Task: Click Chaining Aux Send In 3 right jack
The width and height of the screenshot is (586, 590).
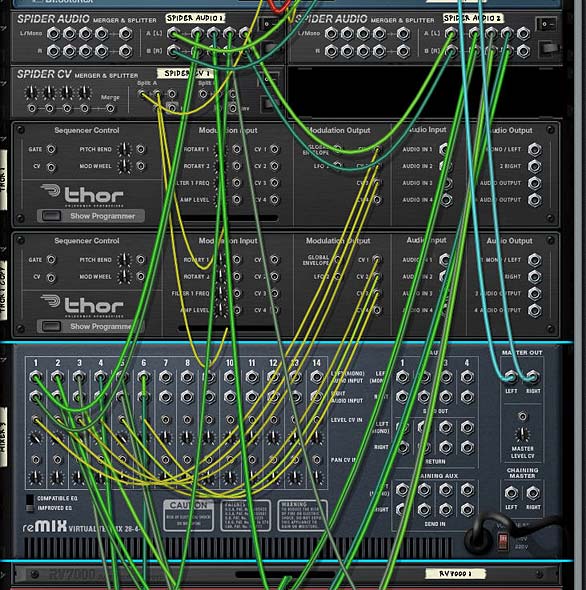Action: point(446,509)
